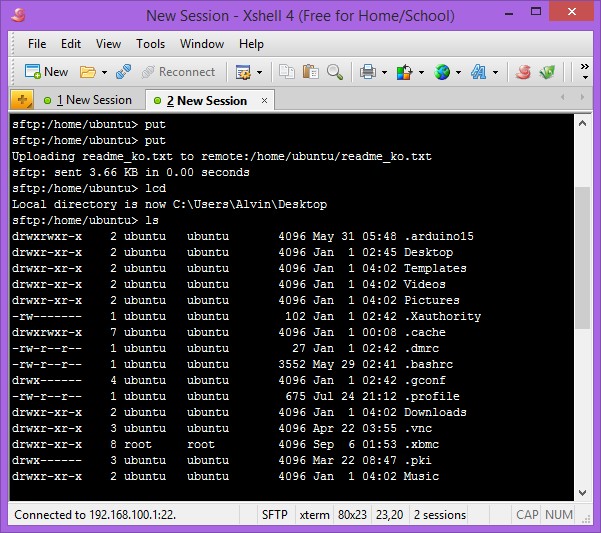The width and height of the screenshot is (601, 533).
Task: Click the Print icon
Action: (368, 72)
